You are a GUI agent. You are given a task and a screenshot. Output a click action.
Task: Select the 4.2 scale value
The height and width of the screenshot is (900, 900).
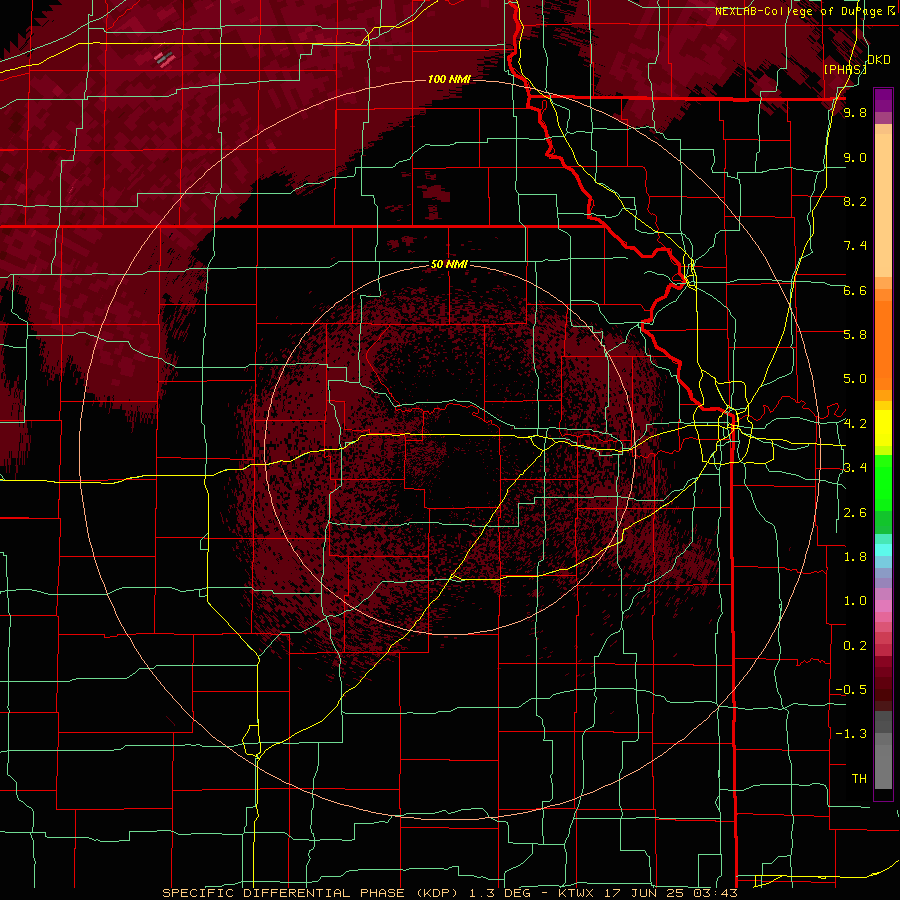[x=855, y=424]
